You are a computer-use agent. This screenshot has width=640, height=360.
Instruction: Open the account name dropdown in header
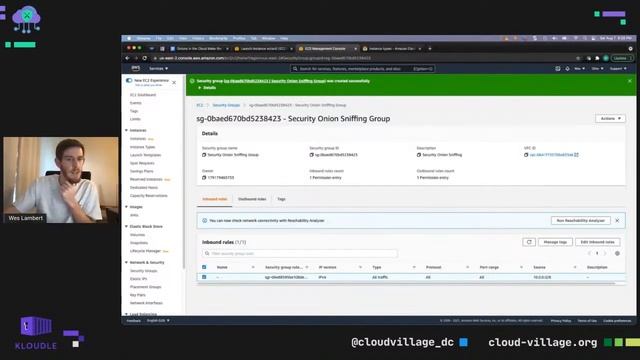[x=580, y=69]
